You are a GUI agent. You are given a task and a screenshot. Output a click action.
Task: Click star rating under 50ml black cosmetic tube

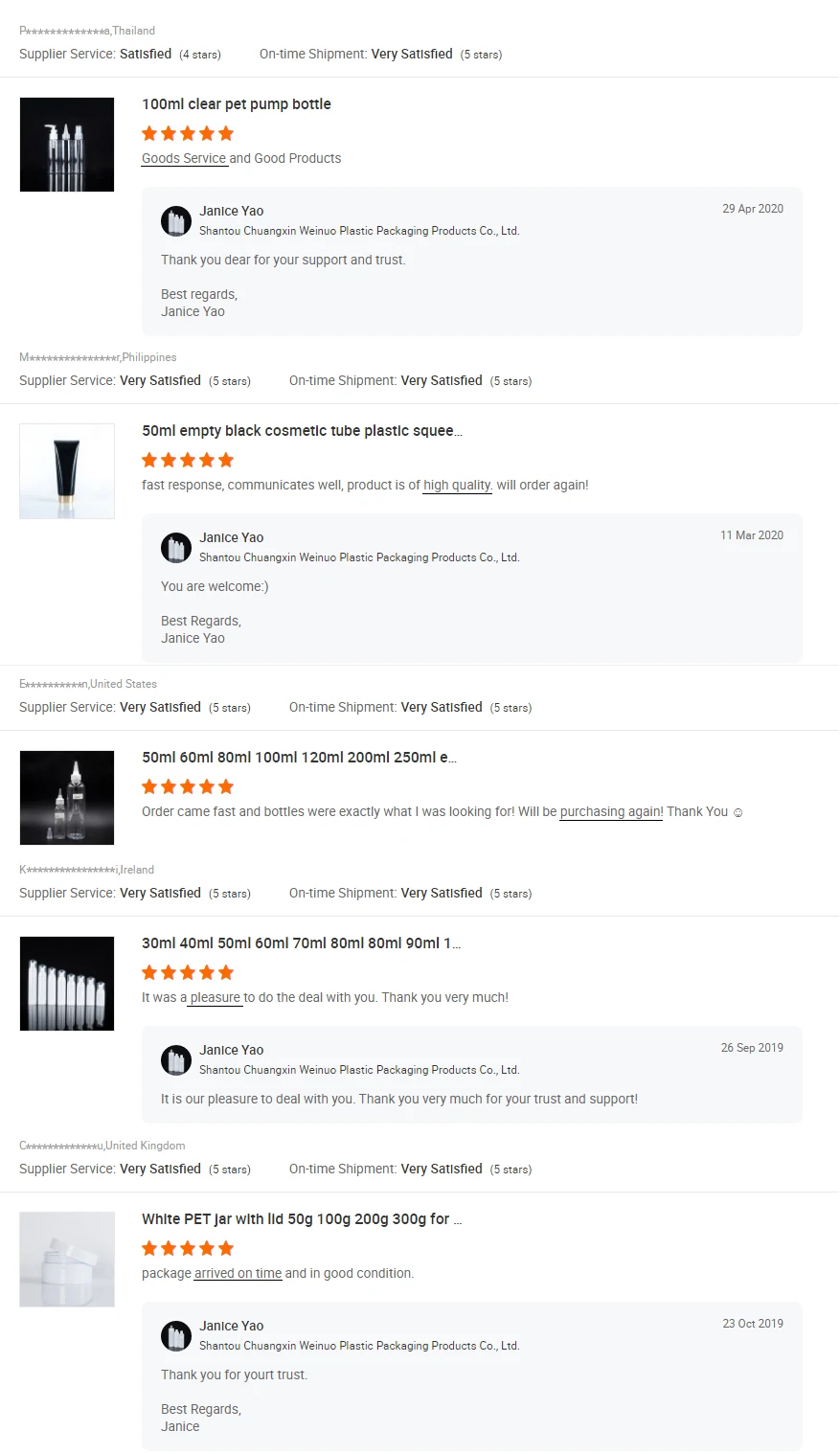[188, 461]
